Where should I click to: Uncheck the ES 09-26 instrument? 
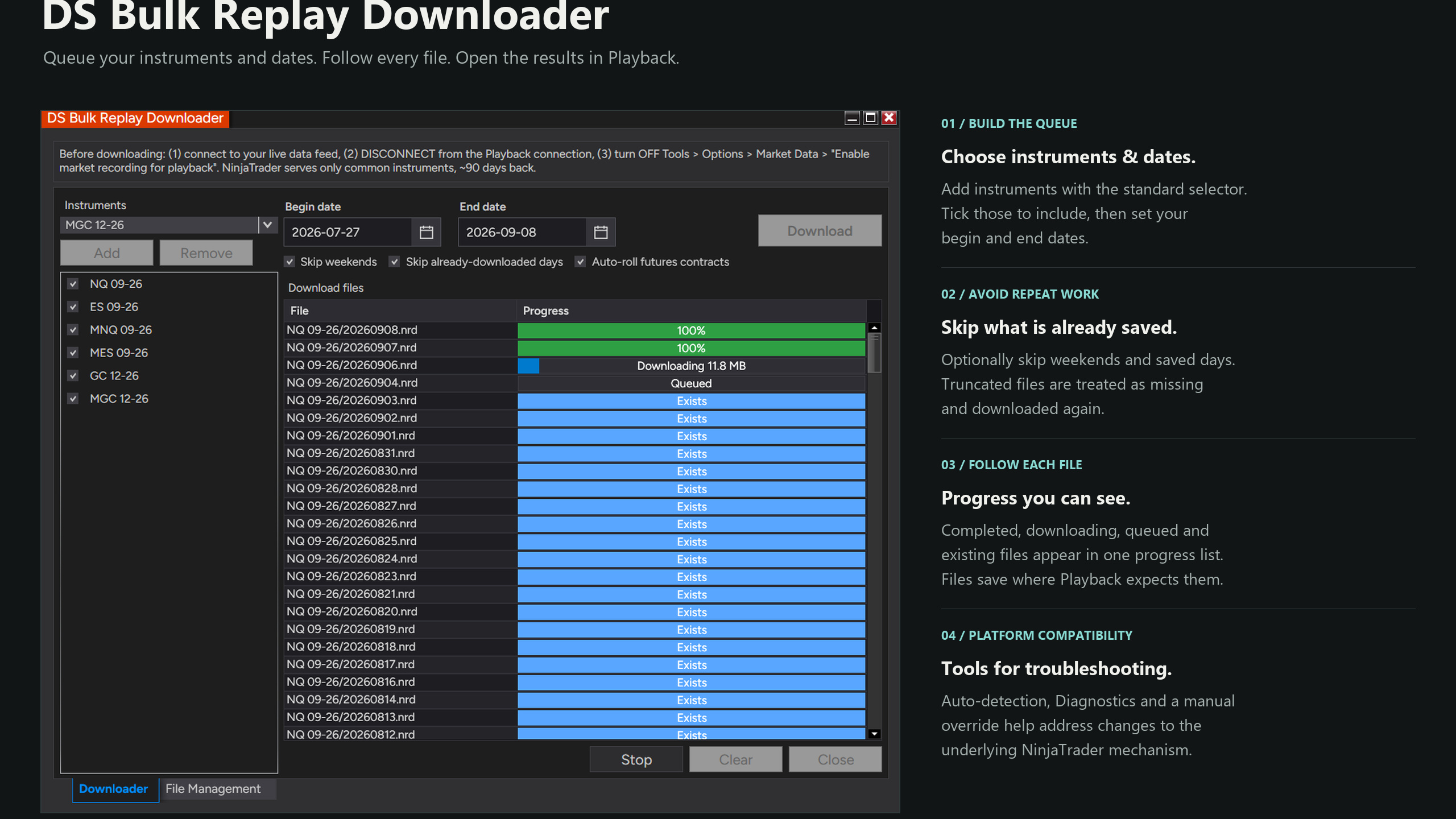[73, 307]
